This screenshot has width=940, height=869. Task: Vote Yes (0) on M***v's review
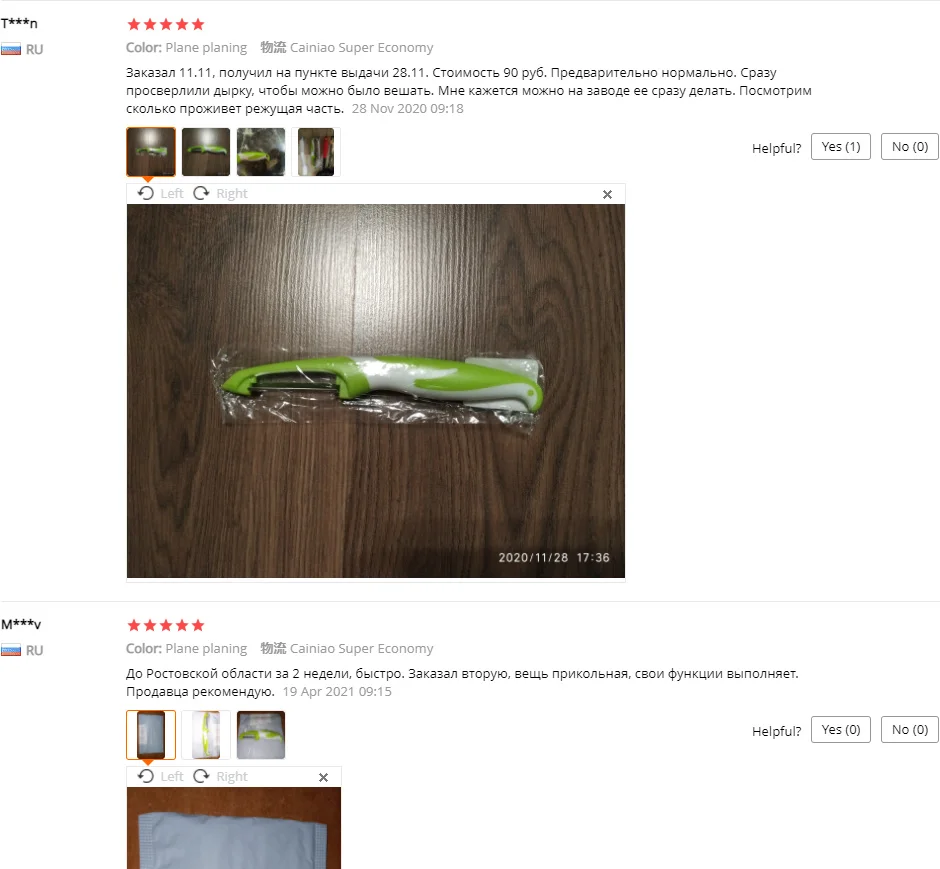[840, 729]
